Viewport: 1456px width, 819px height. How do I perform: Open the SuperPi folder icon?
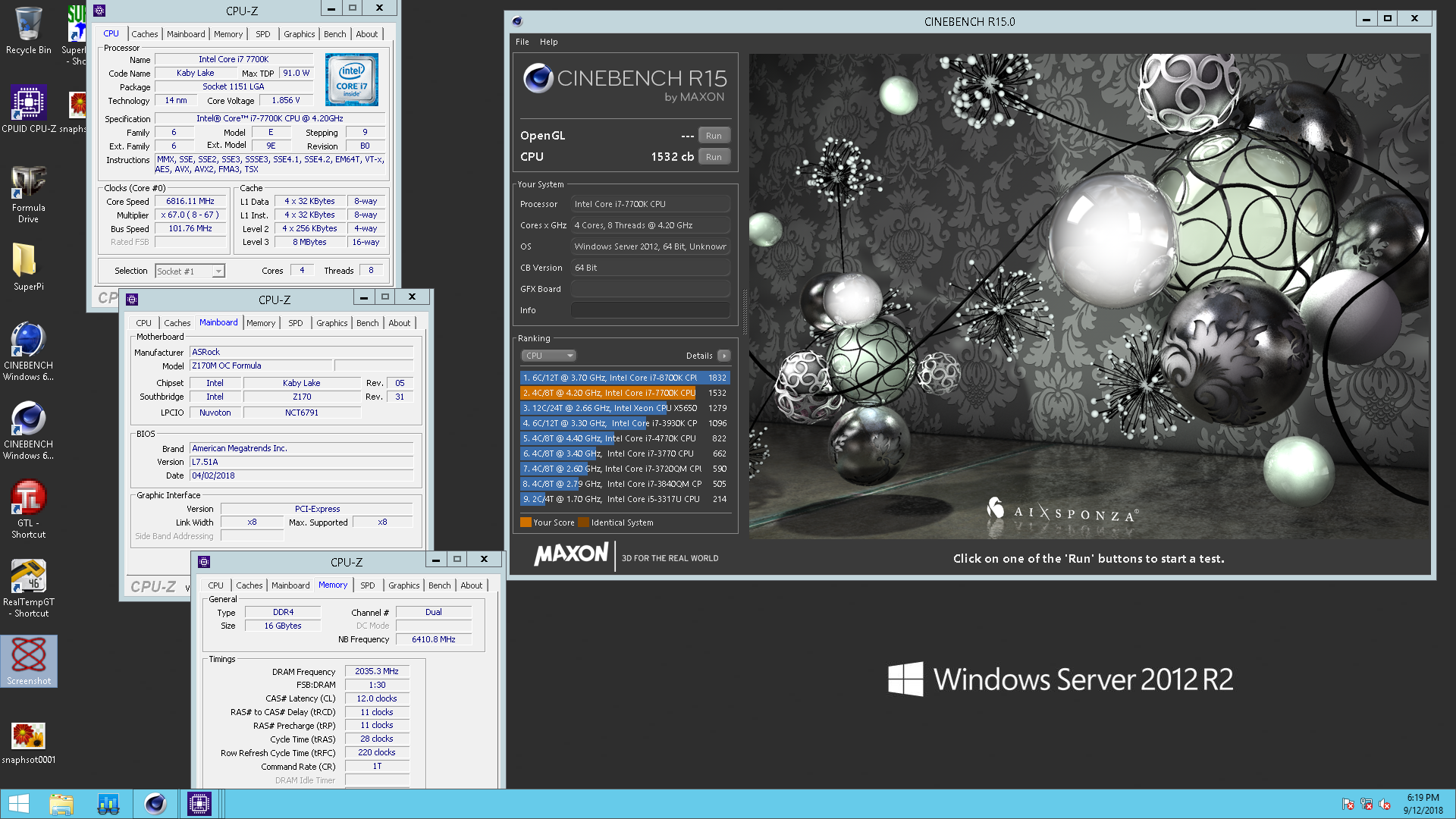(x=28, y=267)
